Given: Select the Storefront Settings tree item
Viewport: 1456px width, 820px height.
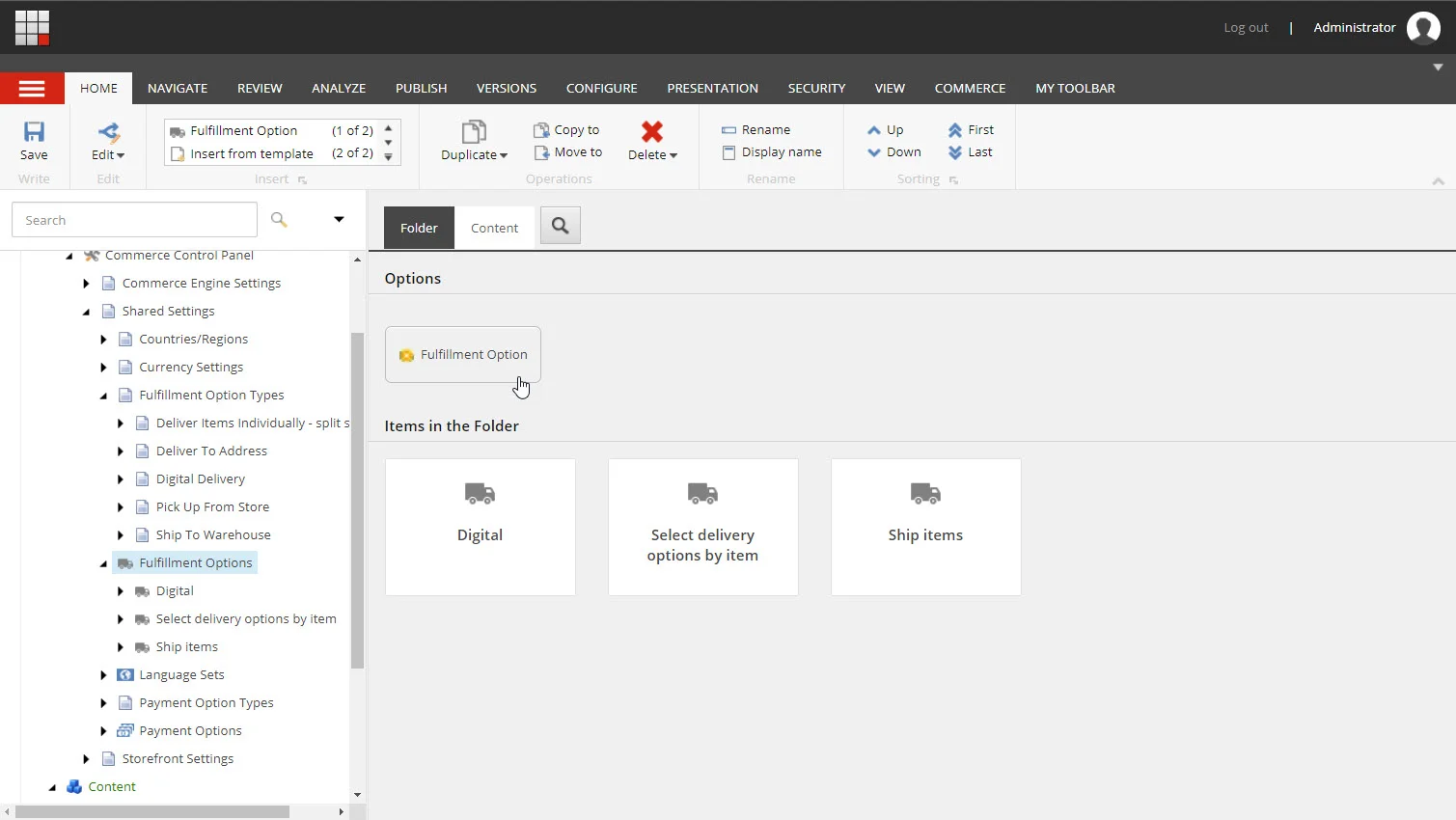Looking at the screenshot, I should click(178, 759).
